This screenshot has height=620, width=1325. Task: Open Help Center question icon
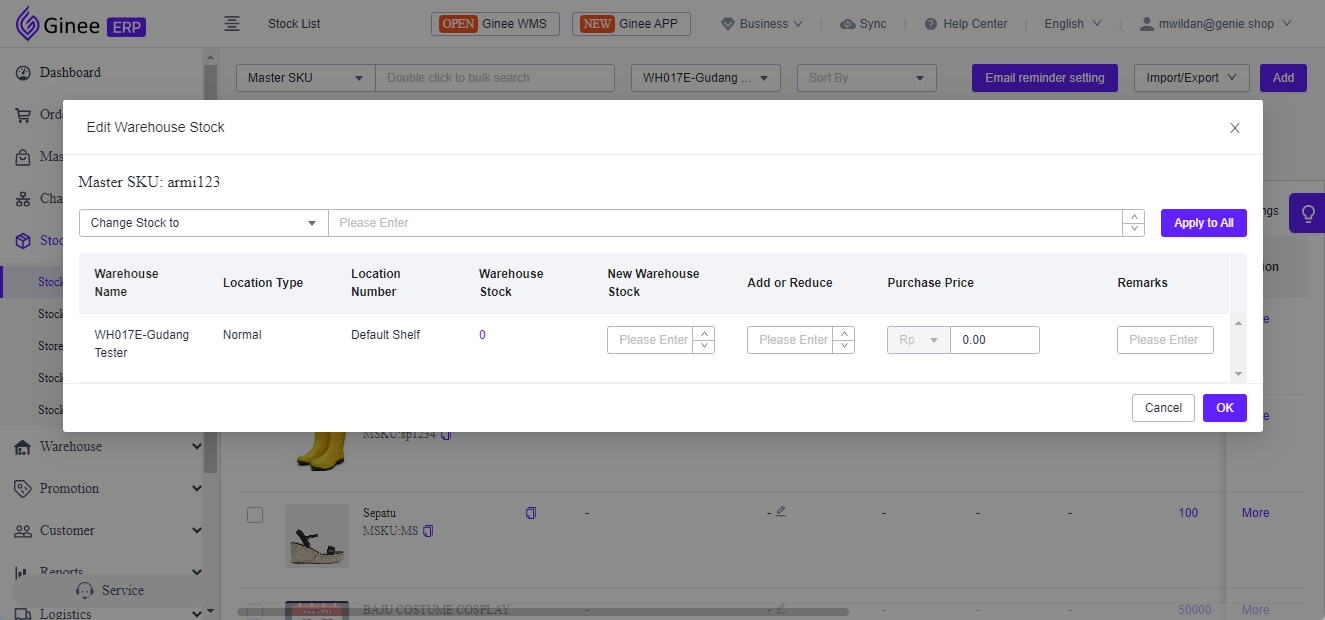931,24
